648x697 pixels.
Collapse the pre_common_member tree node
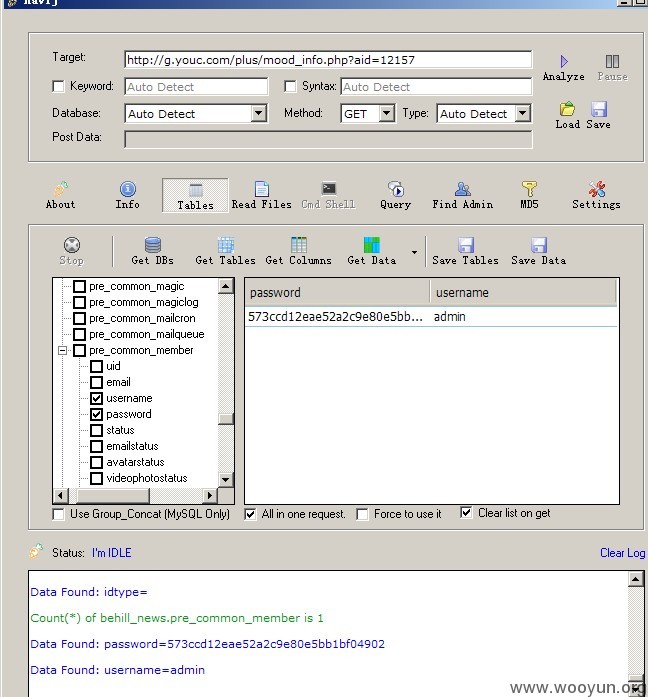62,350
